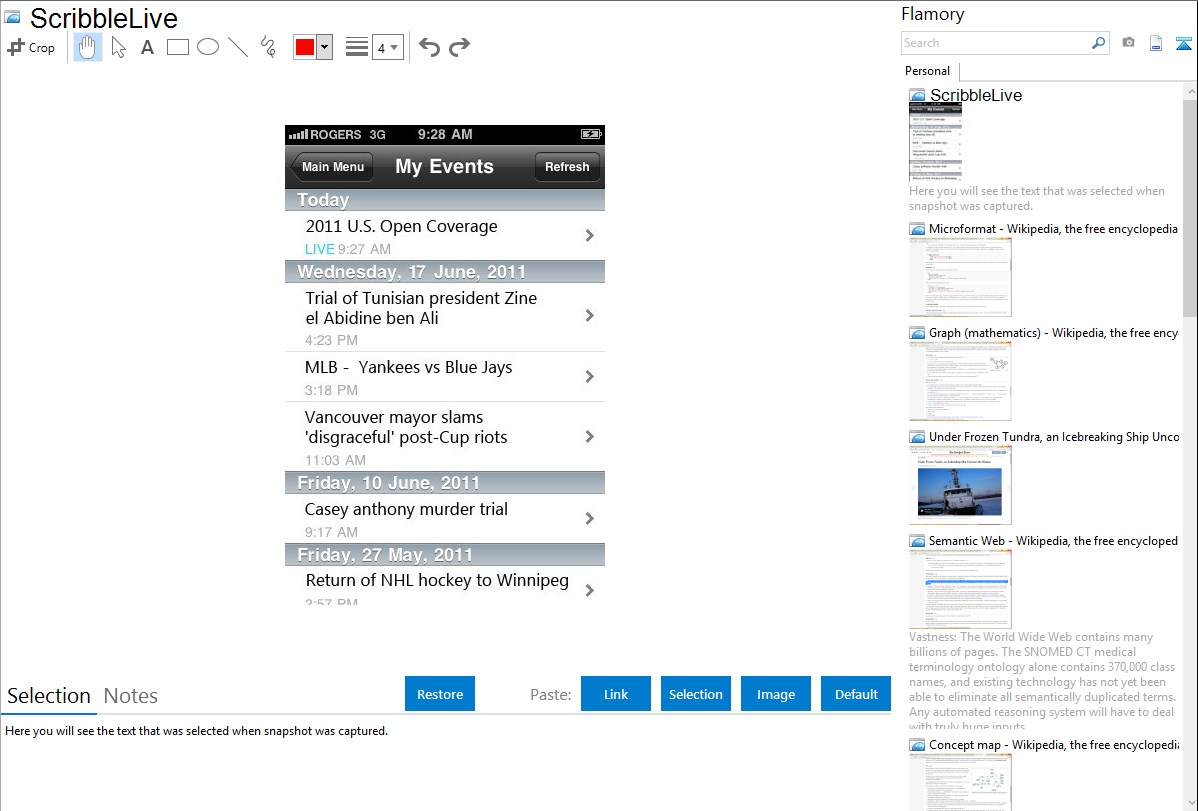Click the Under Frozen Tundra title text
Image resolution: width=1198 pixels, height=811 pixels.
tap(1053, 436)
